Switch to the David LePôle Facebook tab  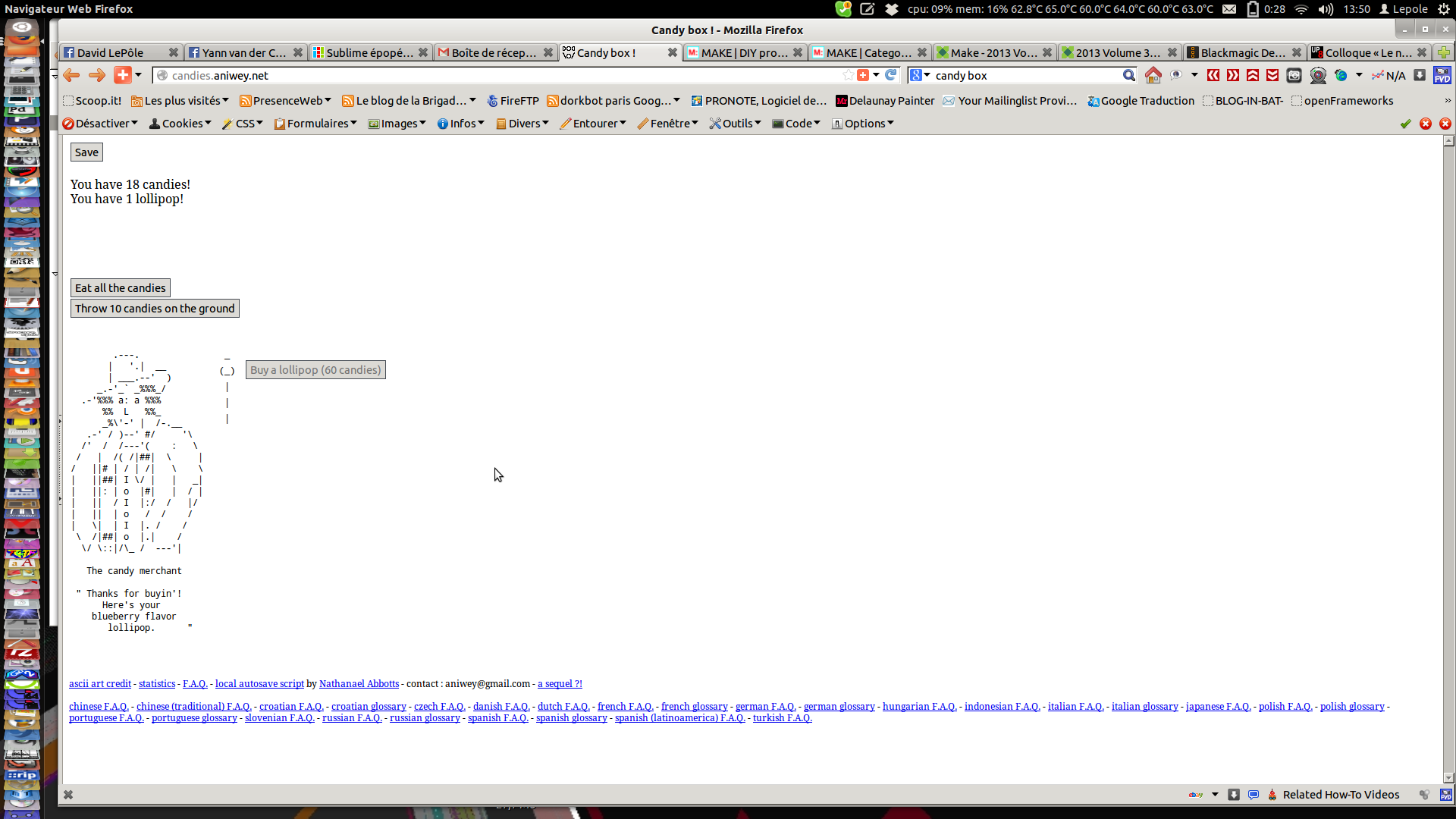(x=111, y=52)
